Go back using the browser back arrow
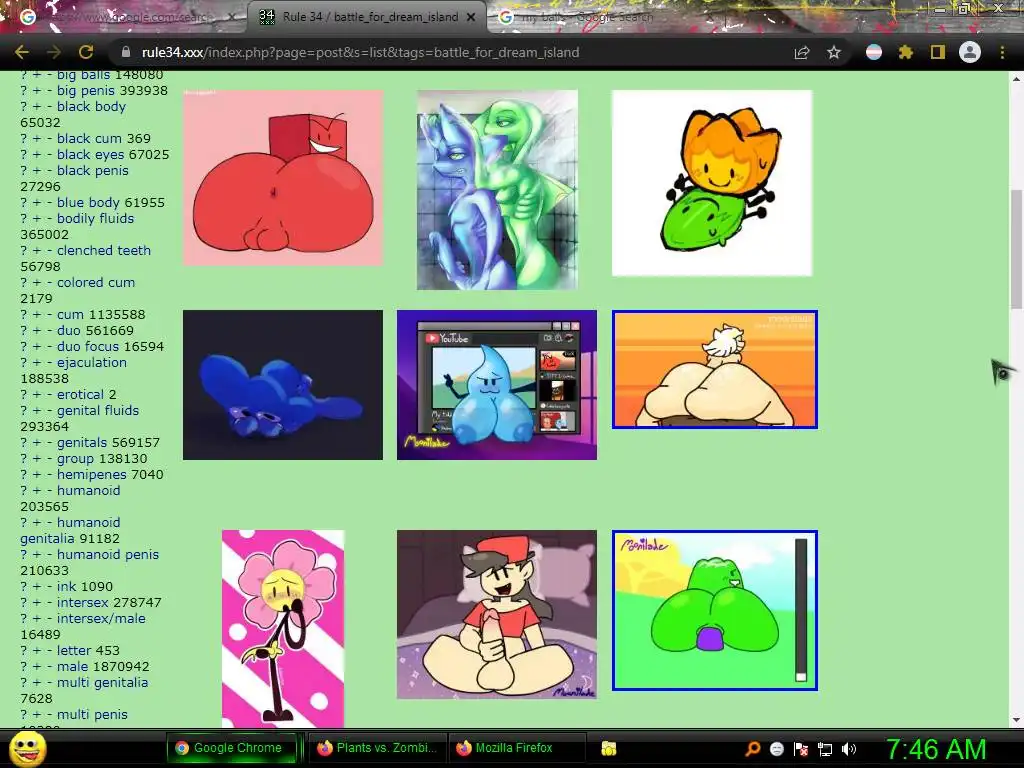This screenshot has height=768, width=1024. pyautogui.click(x=22, y=52)
